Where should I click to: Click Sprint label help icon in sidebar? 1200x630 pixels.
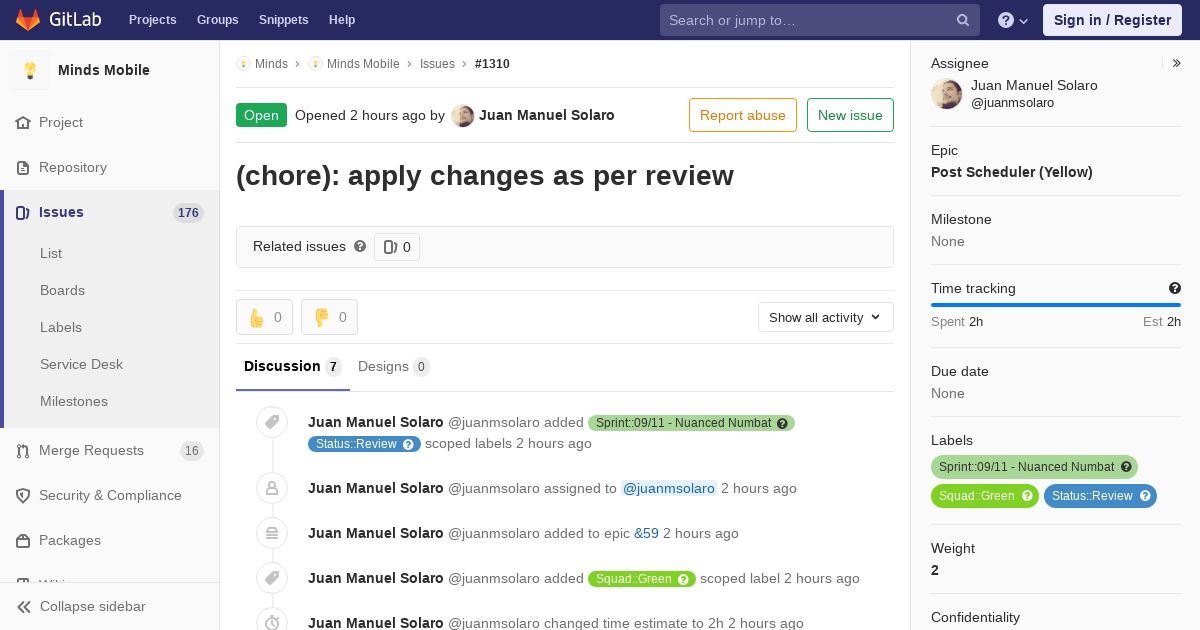[1126, 467]
